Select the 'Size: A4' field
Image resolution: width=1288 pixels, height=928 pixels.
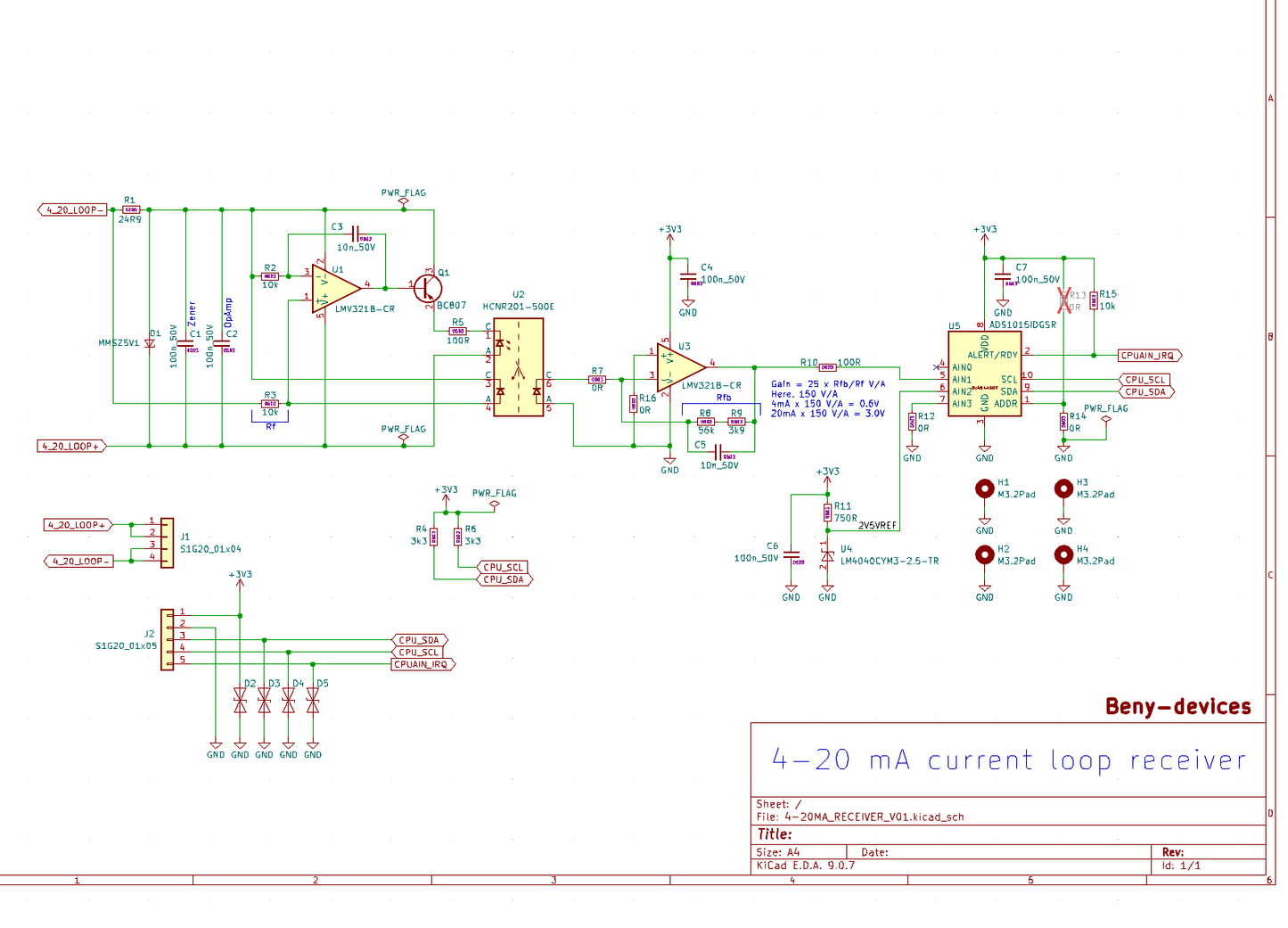tap(778, 852)
